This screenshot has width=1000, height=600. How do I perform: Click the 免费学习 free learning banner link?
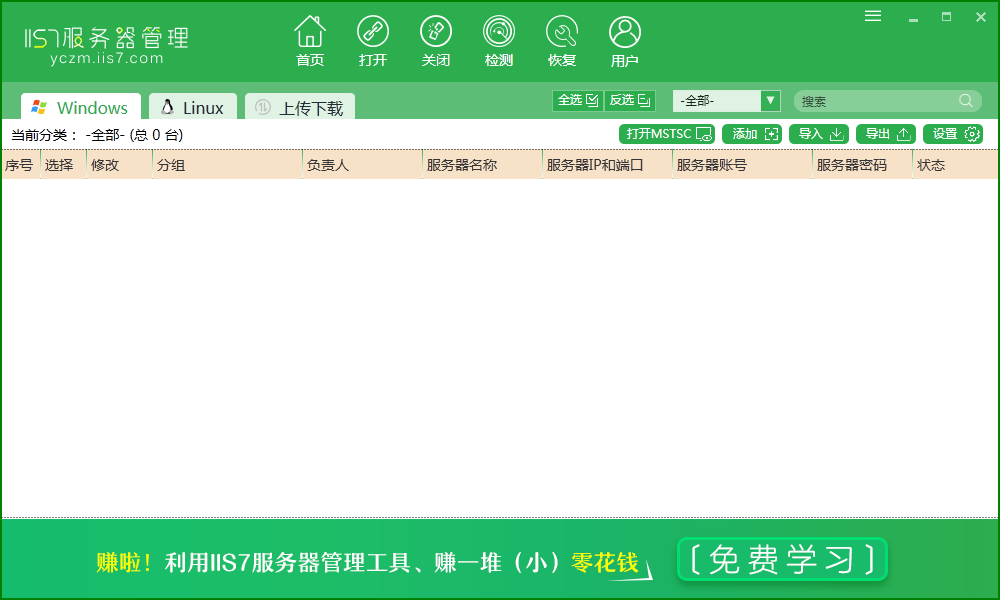(x=781, y=560)
